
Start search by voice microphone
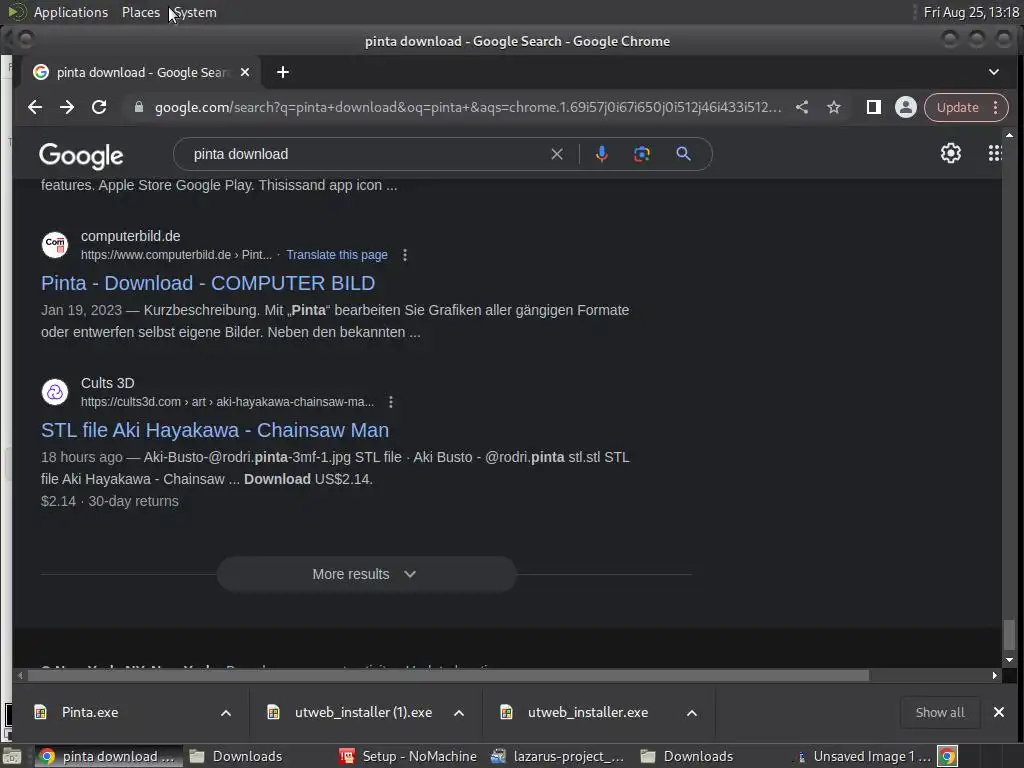(601, 154)
